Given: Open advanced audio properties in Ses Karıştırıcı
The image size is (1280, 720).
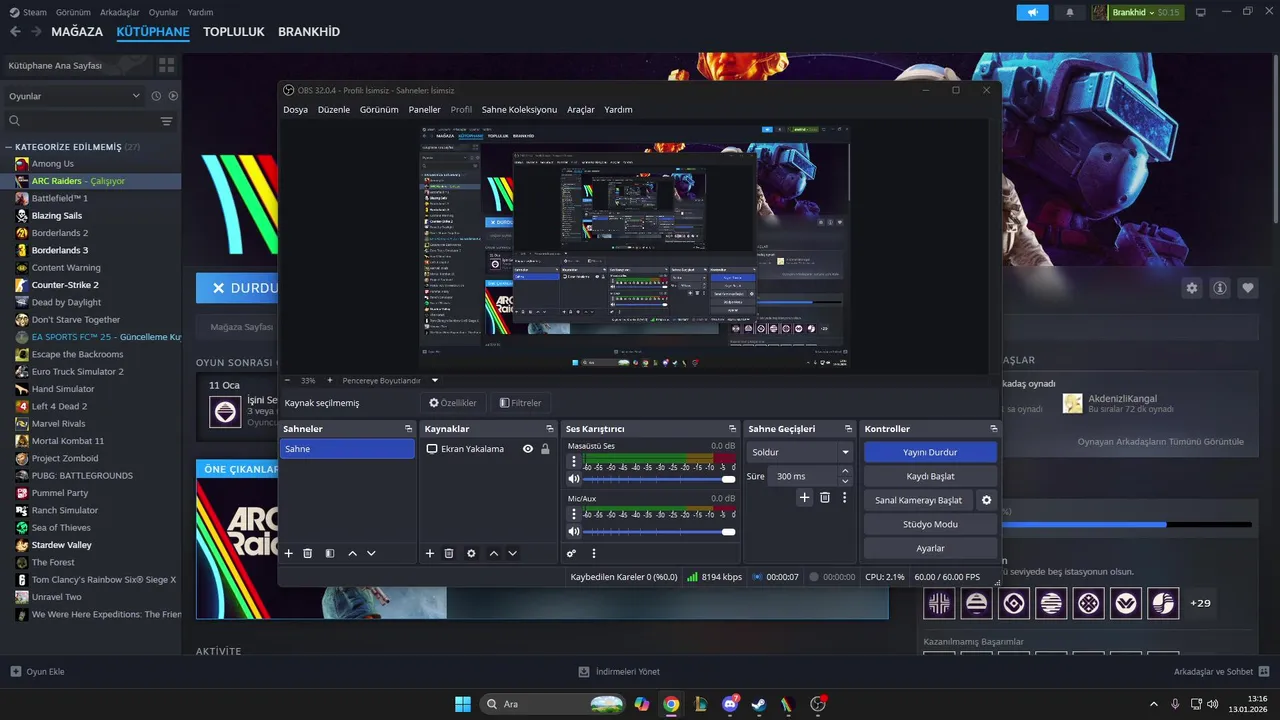Looking at the screenshot, I should [572, 553].
